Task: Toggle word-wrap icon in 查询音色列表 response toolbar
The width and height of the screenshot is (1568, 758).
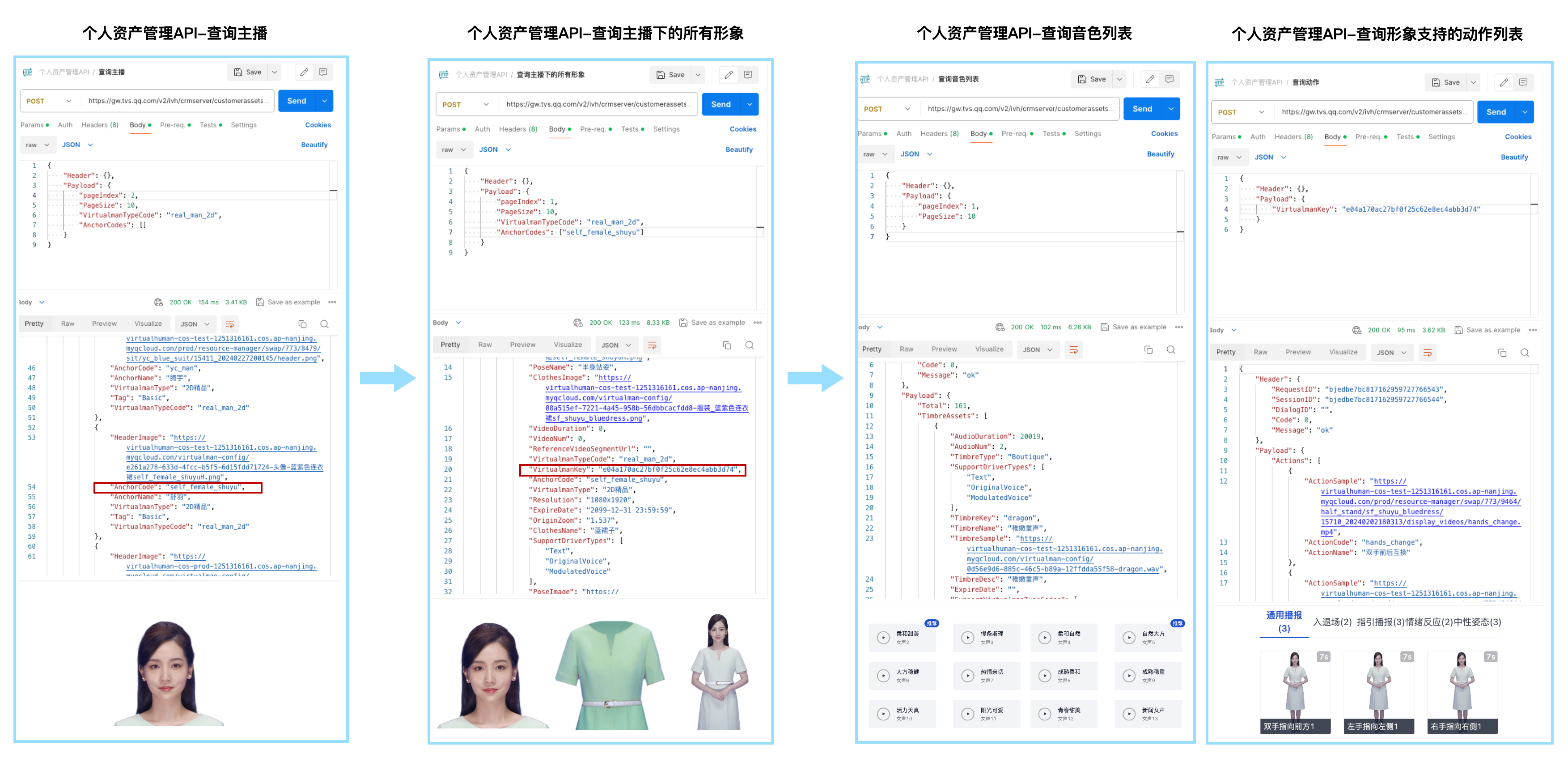Action: [x=1073, y=350]
